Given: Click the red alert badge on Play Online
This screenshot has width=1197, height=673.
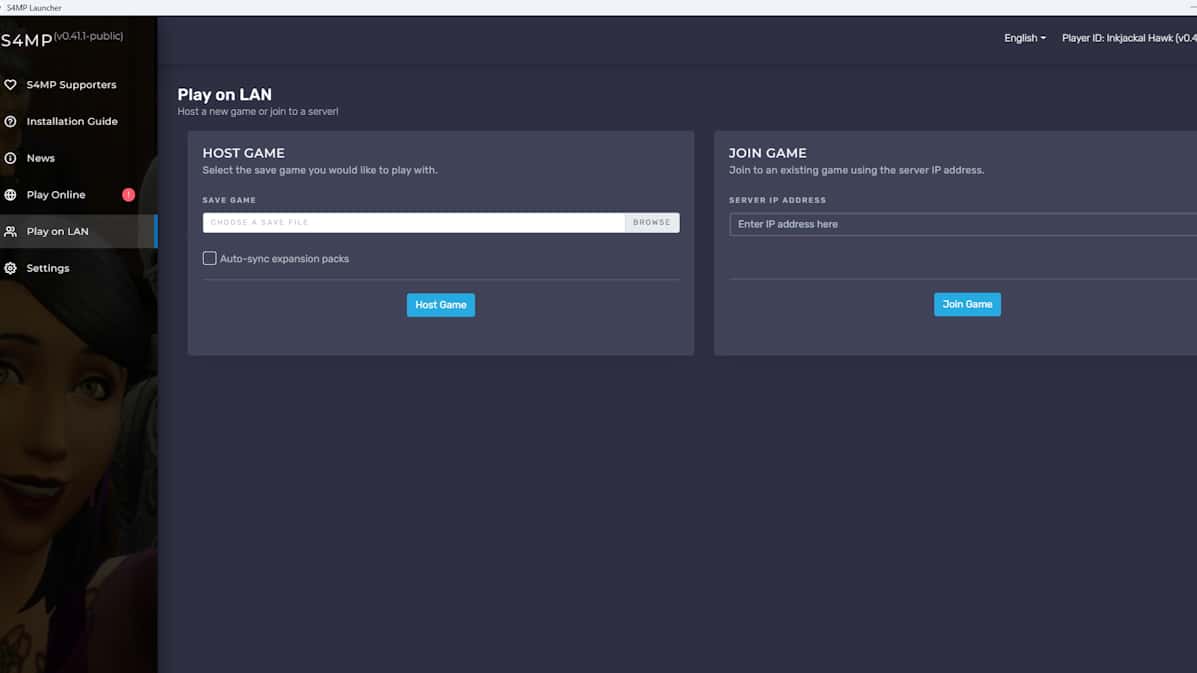Looking at the screenshot, I should (x=128, y=195).
